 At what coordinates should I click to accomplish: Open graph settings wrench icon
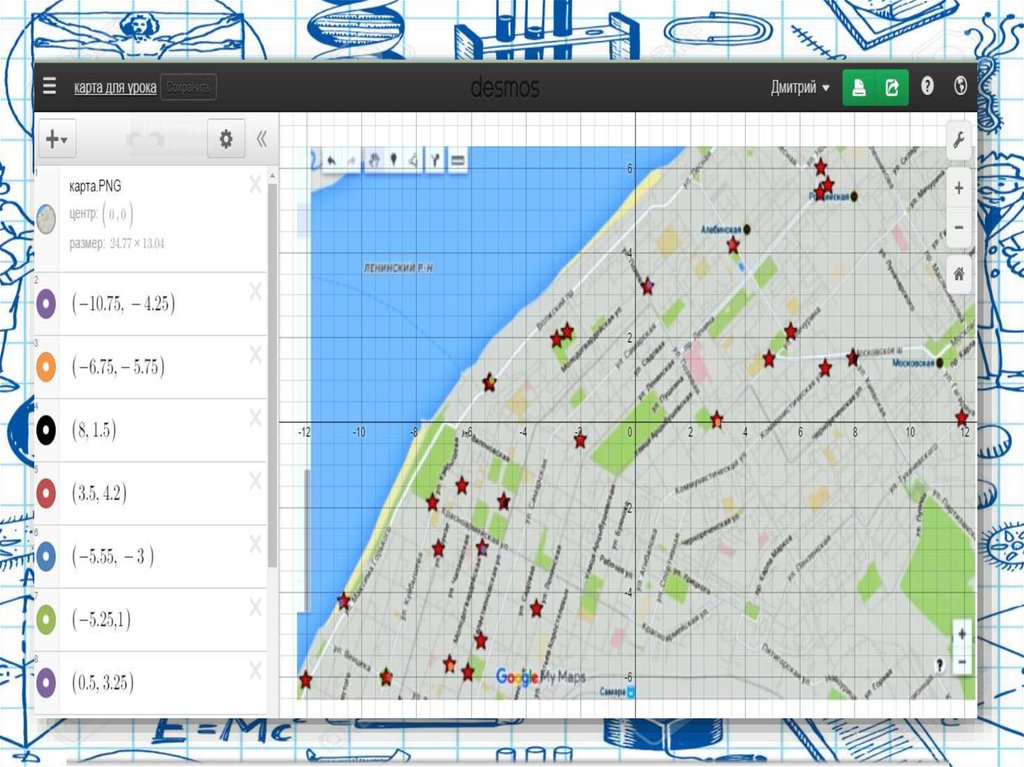959,139
